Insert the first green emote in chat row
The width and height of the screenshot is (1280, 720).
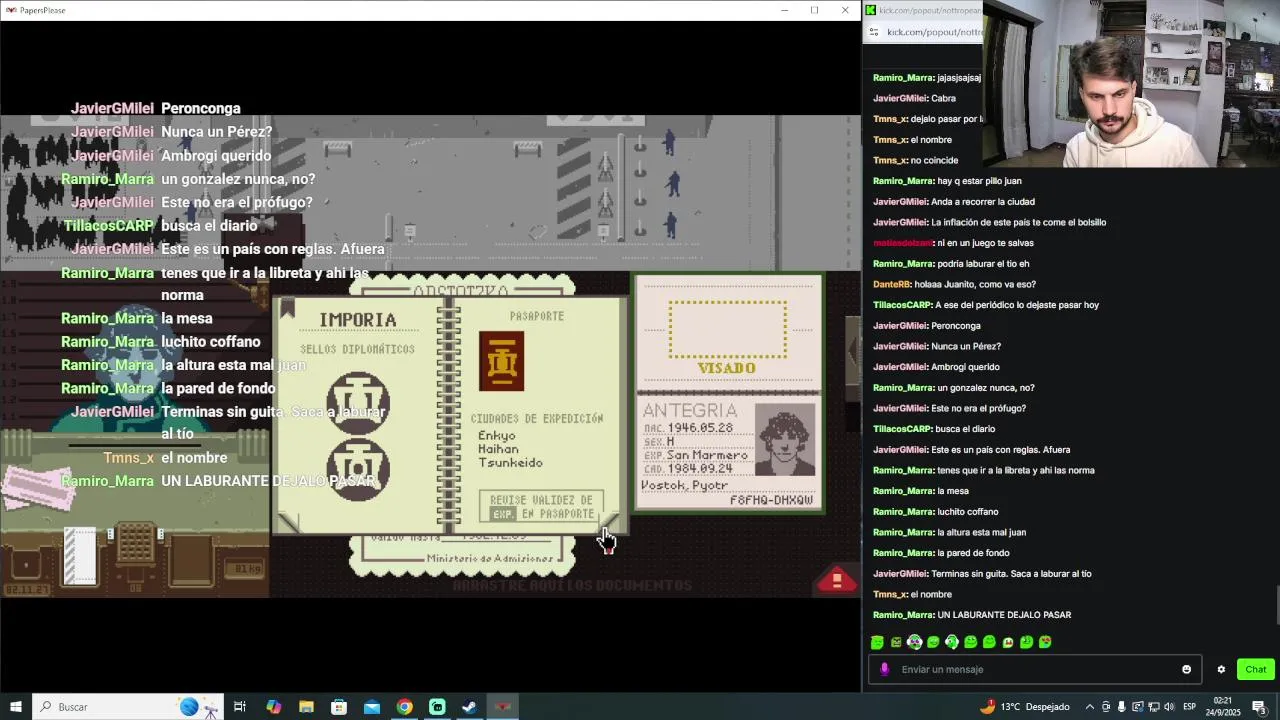[x=877, y=642]
